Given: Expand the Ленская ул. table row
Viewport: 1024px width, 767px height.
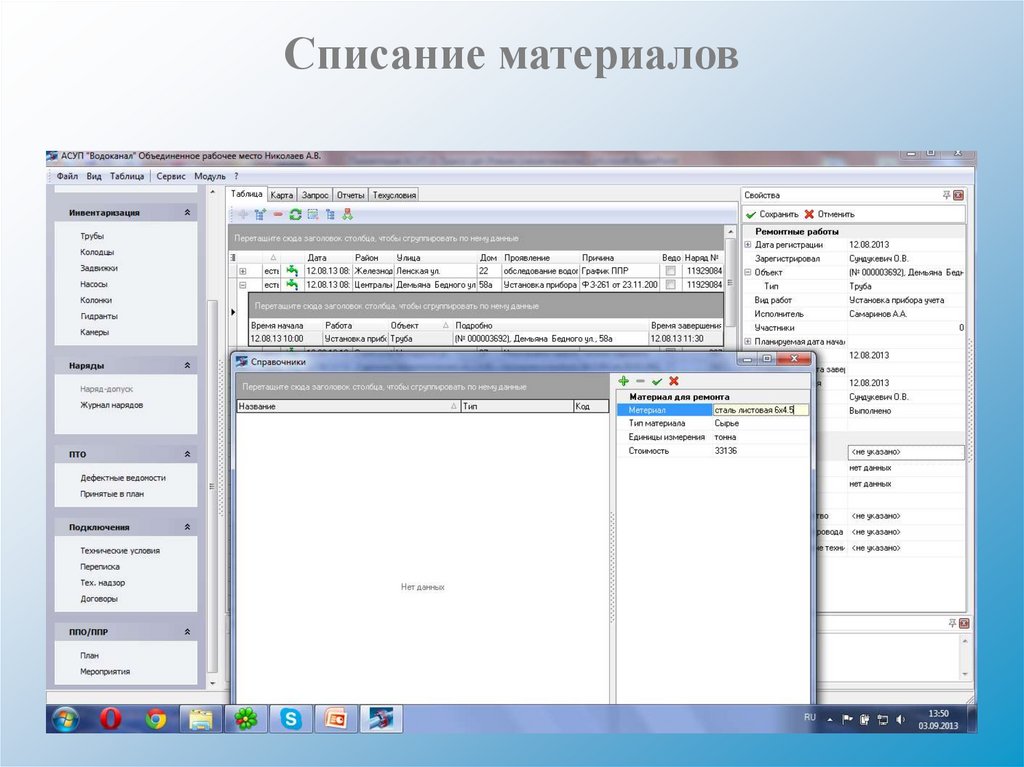Looking at the screenshot, I should tap(242, 271).
